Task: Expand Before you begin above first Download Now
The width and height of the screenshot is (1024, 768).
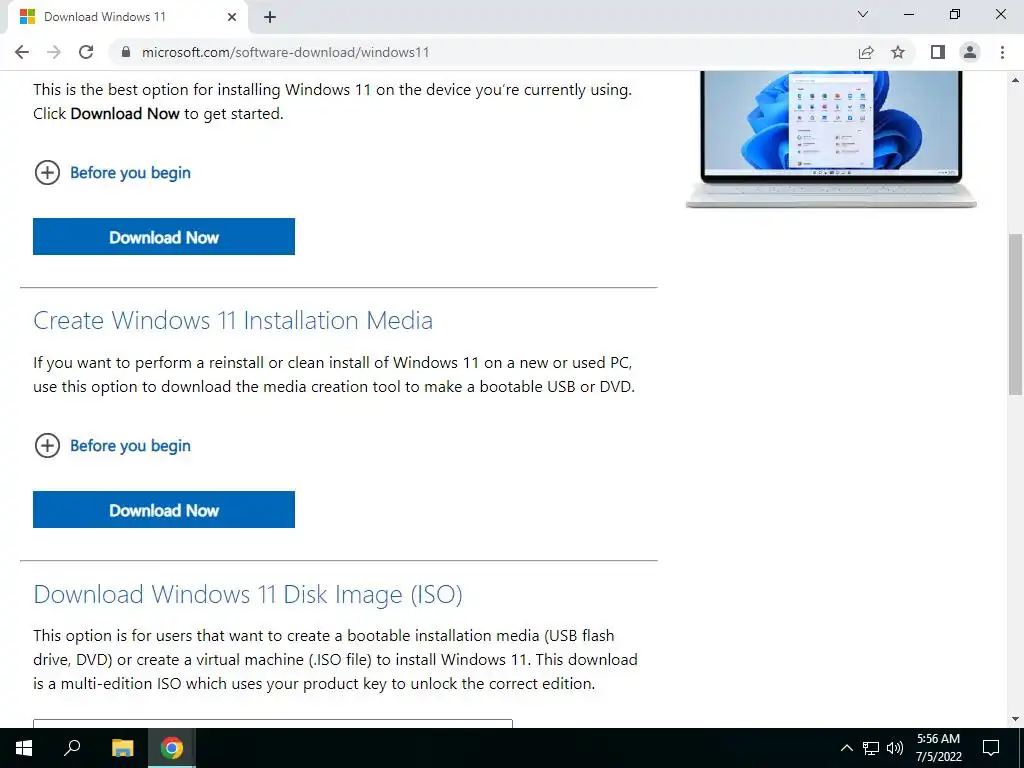Action: coord(47,173)
